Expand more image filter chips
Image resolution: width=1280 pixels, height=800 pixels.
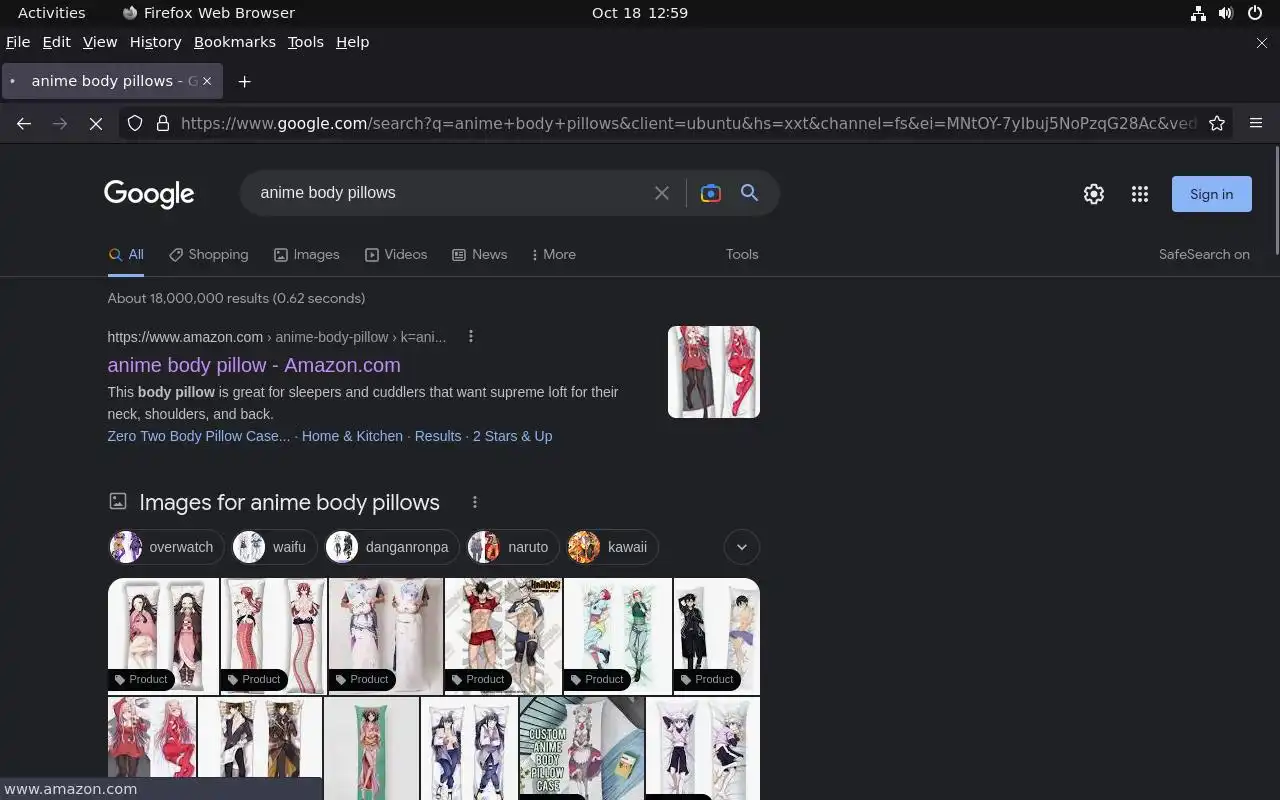[742, 547]
